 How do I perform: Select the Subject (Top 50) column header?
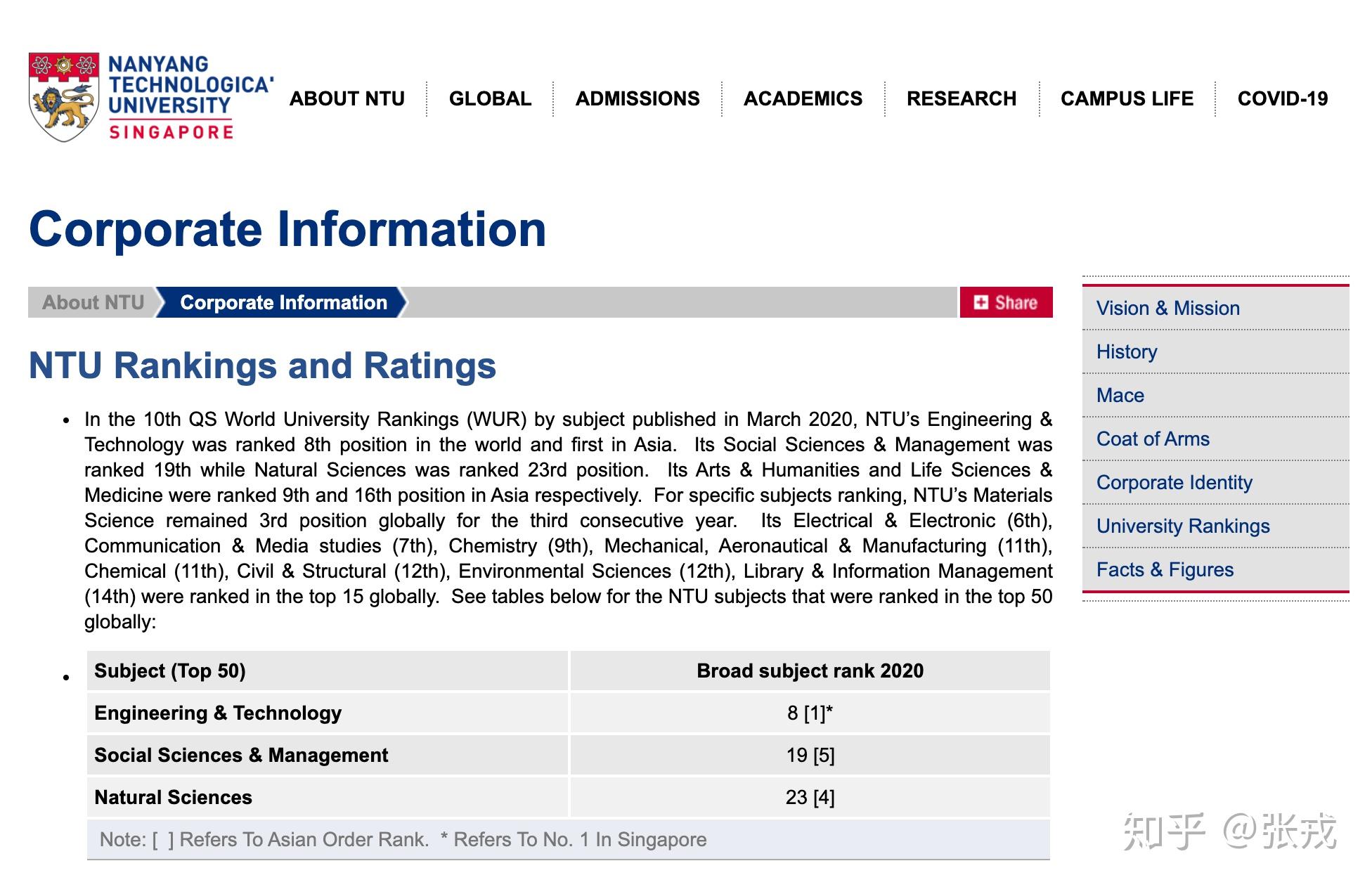point(327,671)
